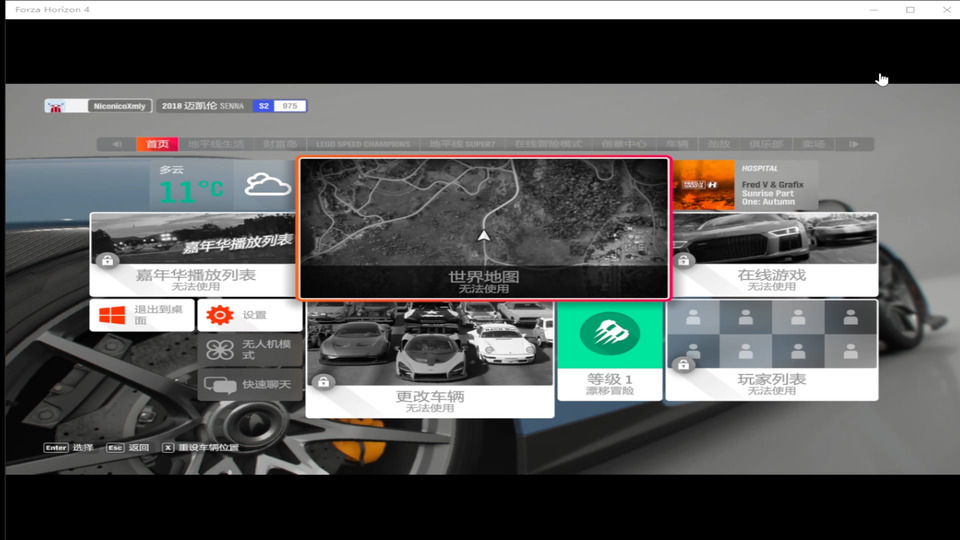The image size is (960, 540).
Task: Click the 退出到桌面 Windows logo icon
Action: point(112,315)
